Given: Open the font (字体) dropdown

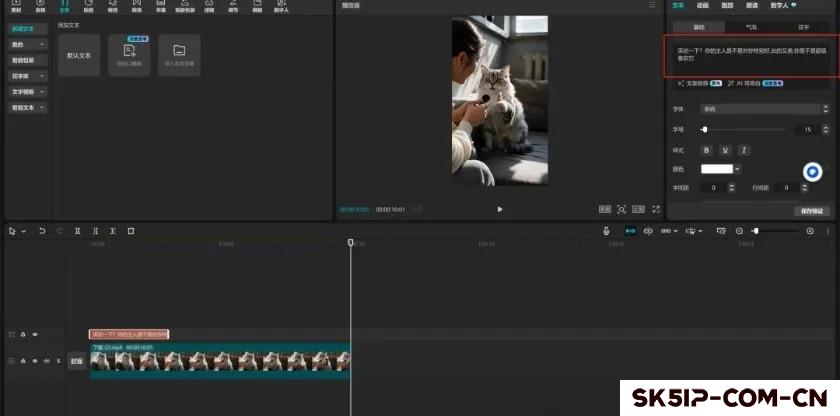Looking at the screenshot, I should pos(764,109).
